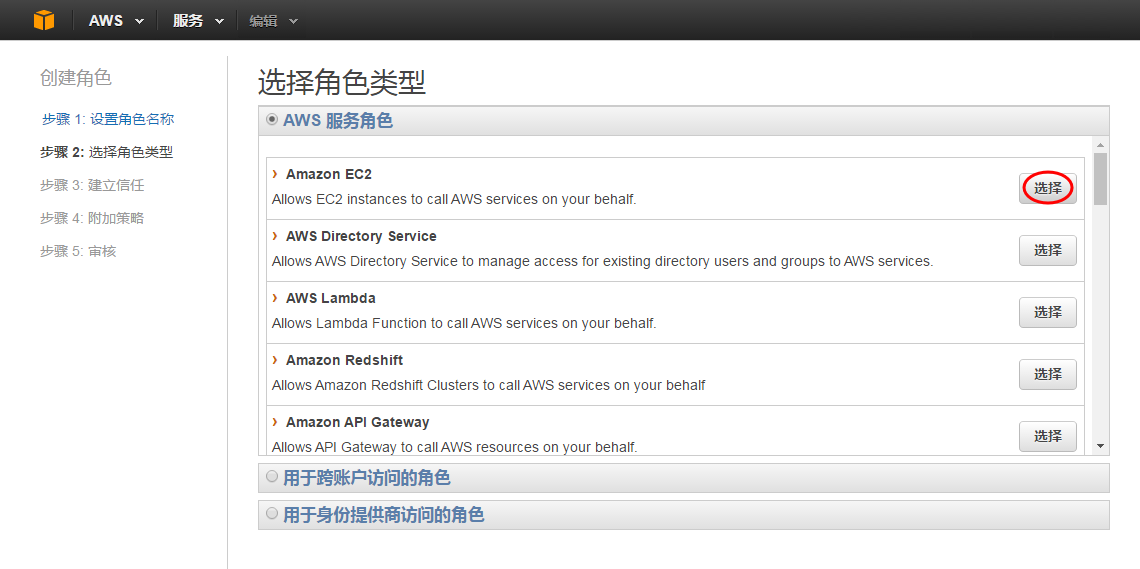
Task: Open the 编辑 menu in the top bar
Action: tap(273, 21)
